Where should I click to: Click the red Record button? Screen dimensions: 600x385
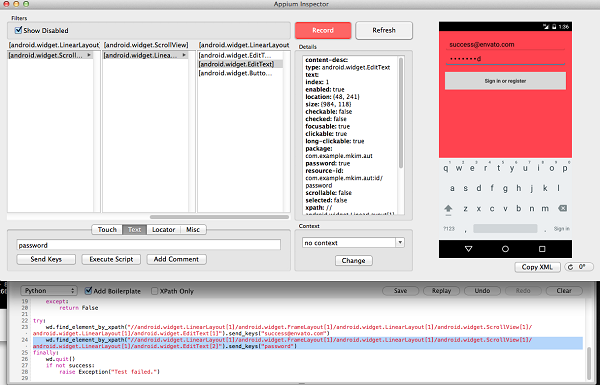pyautogui.click(x=323, y=30)
